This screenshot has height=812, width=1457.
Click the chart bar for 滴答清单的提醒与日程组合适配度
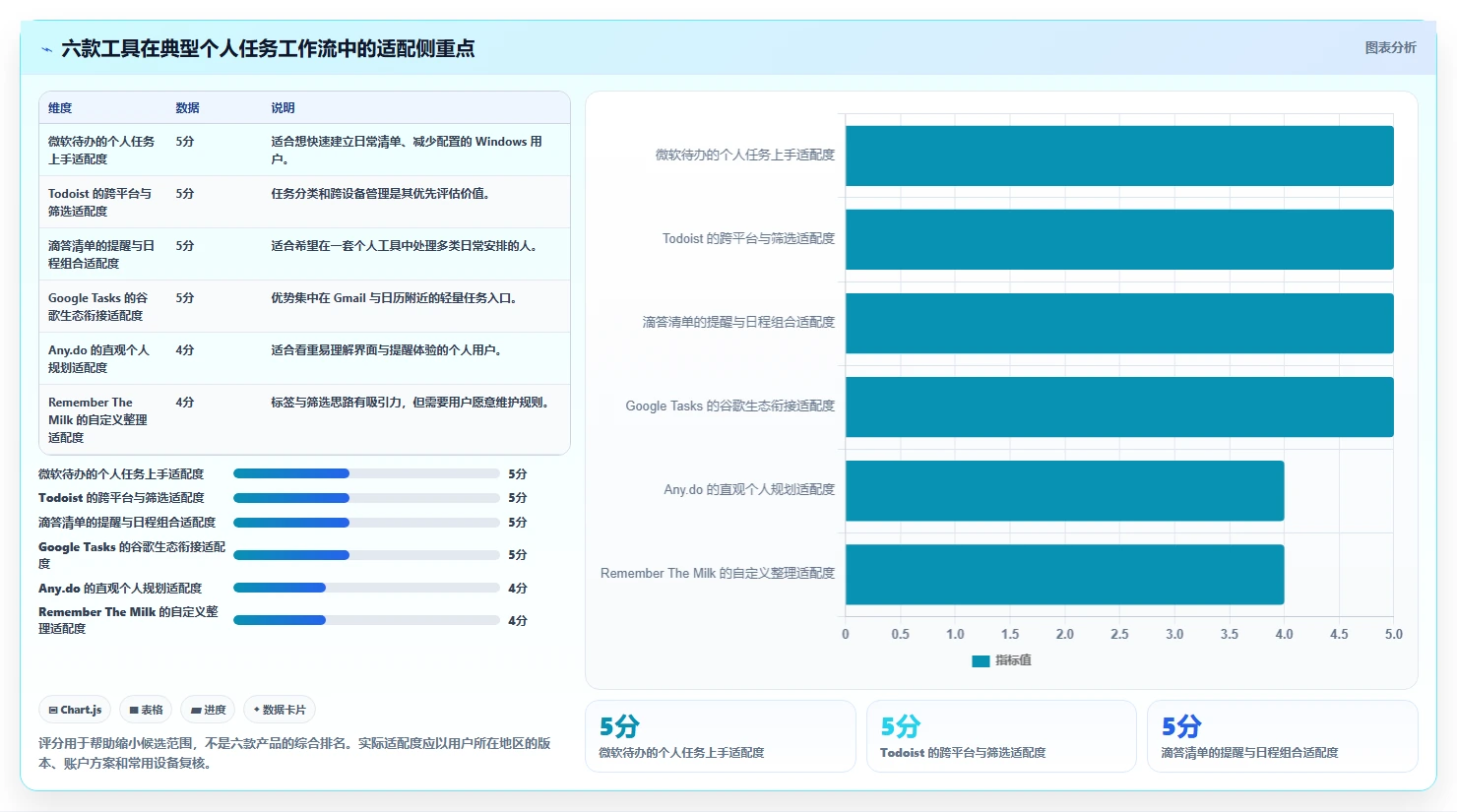(1119, 323)
